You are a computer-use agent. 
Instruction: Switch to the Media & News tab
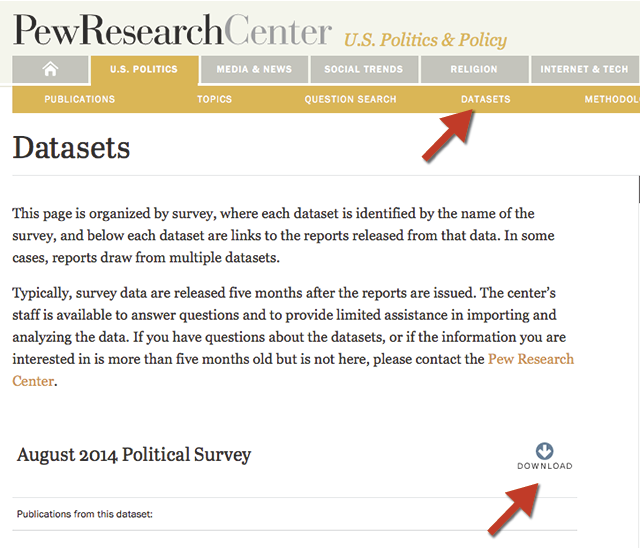click(253, 69)
